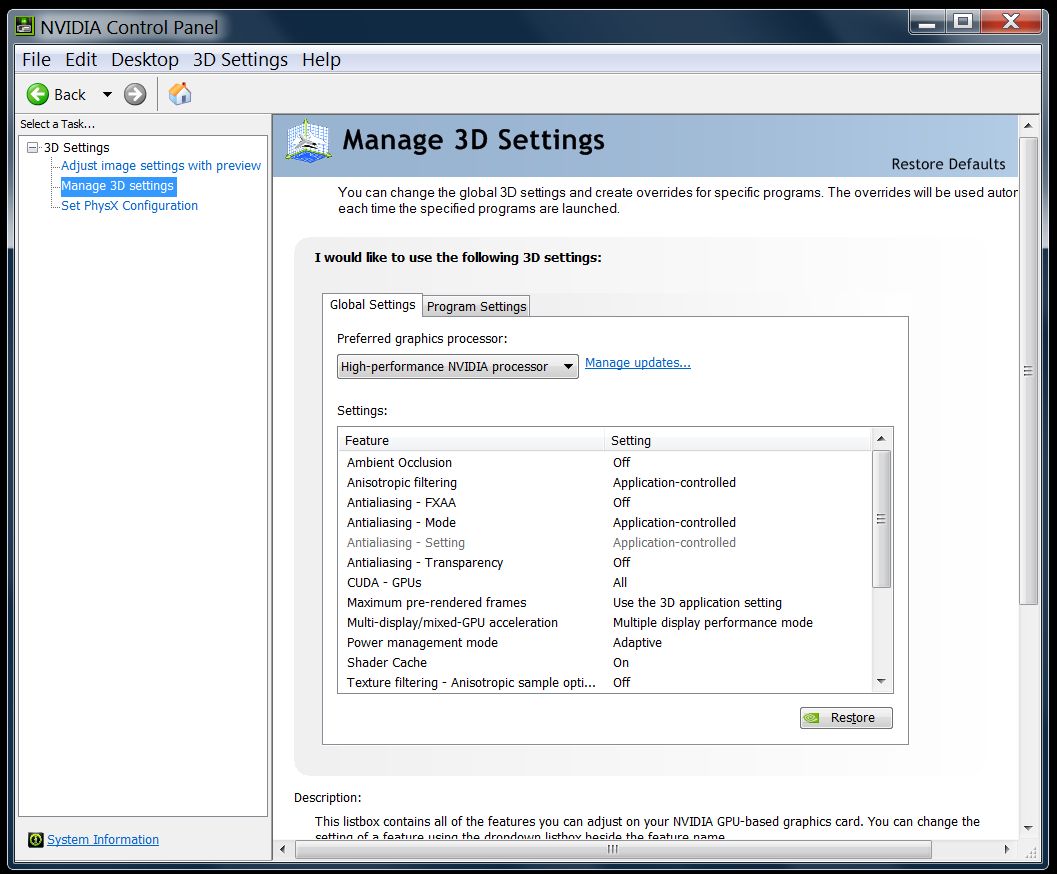Screen dimensions: 1057x874
Task: Select the Antialiasing - Mode row
Action: 605,523
